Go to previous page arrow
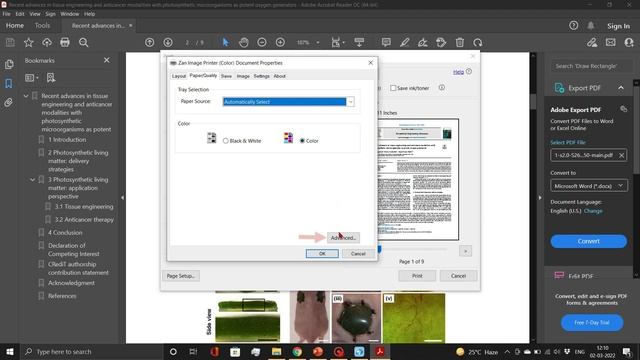 pos(149,42)
